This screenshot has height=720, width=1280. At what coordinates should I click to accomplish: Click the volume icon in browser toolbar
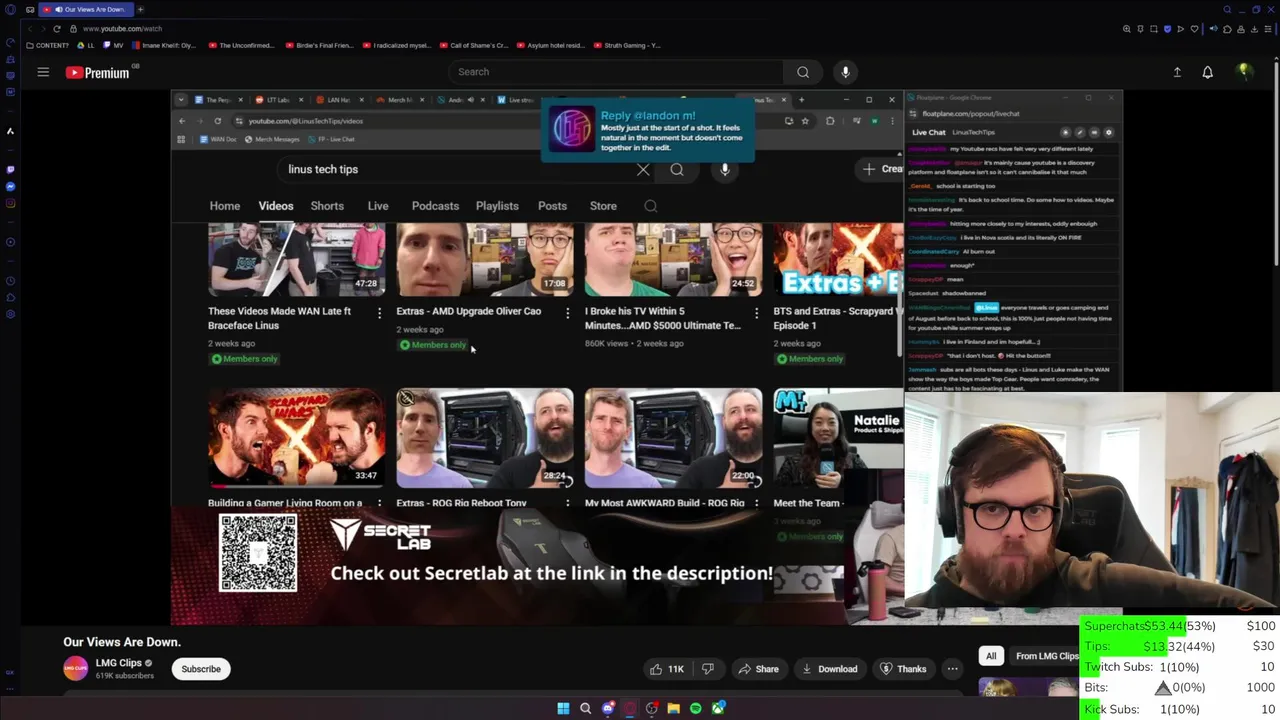pos(1213,28)
